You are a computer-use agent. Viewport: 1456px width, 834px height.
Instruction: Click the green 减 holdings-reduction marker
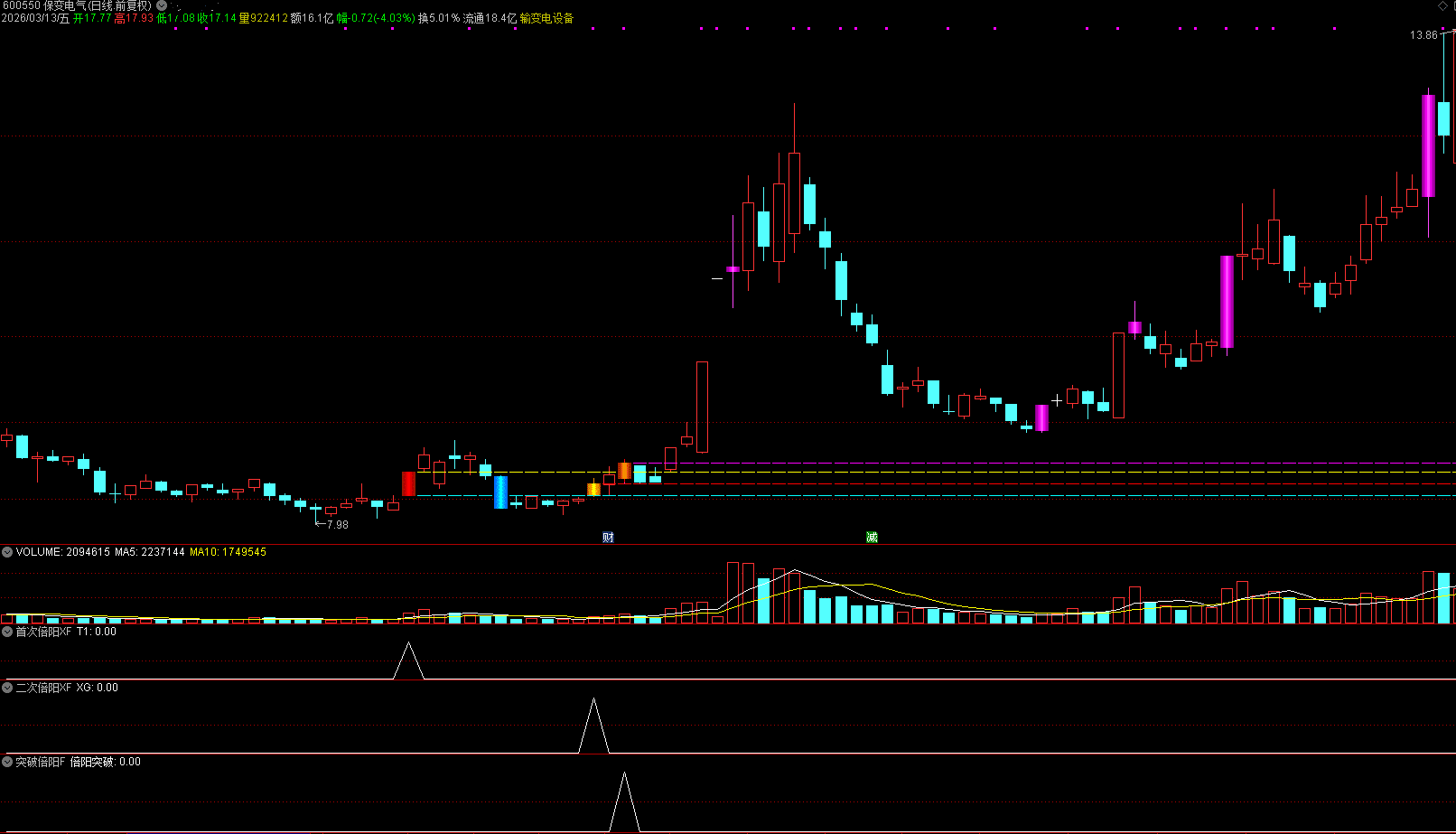click(x=872, y=538)
